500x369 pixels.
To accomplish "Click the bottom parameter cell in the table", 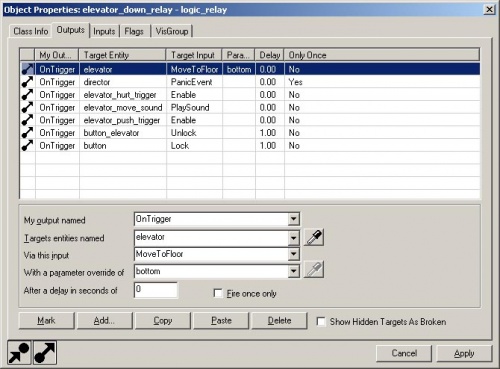I will [x=239, y=69].
